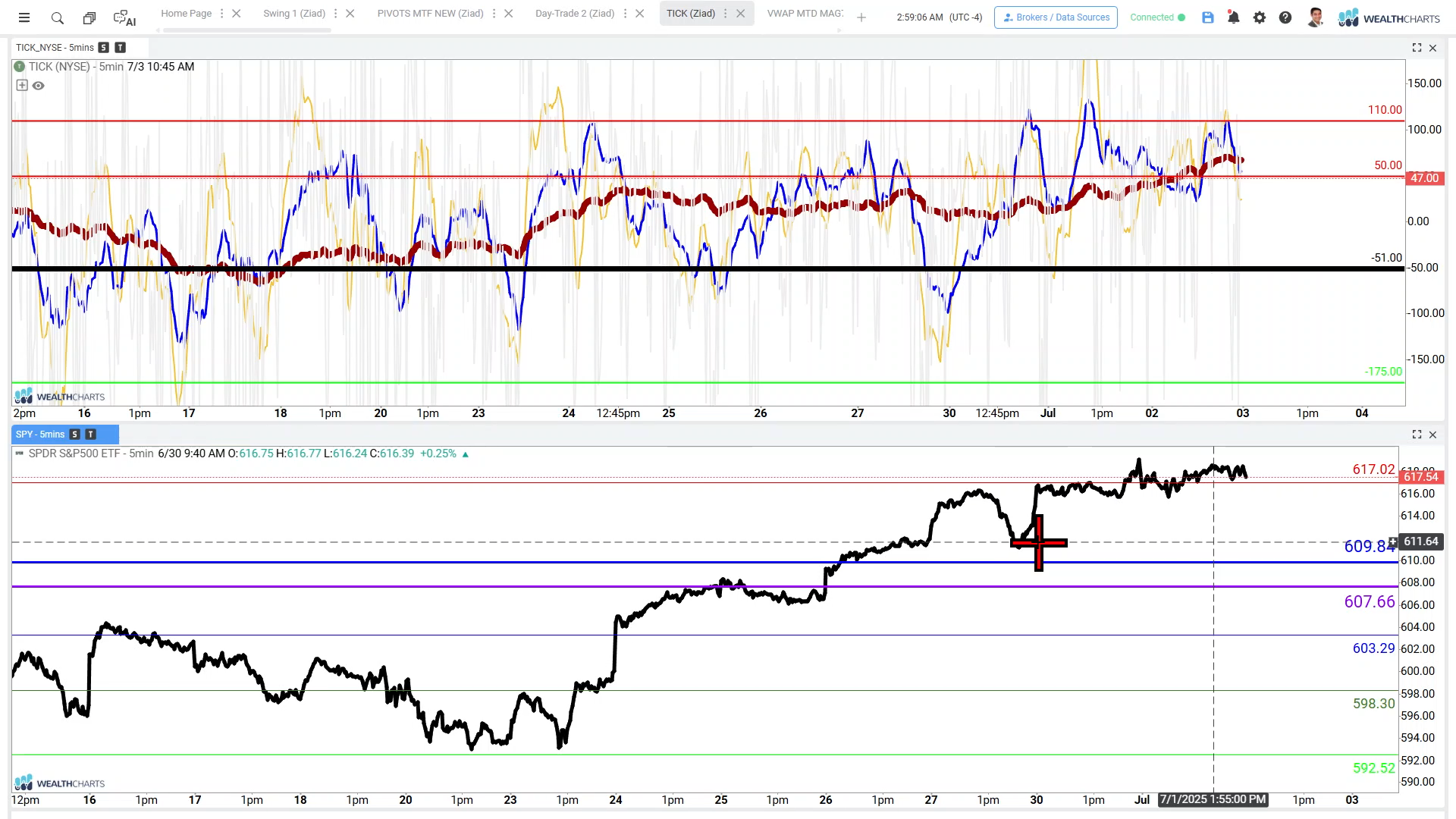Close the TICK_NYSE chart panel
This screenshot has height=819, width=1456.
(1432, 48)
